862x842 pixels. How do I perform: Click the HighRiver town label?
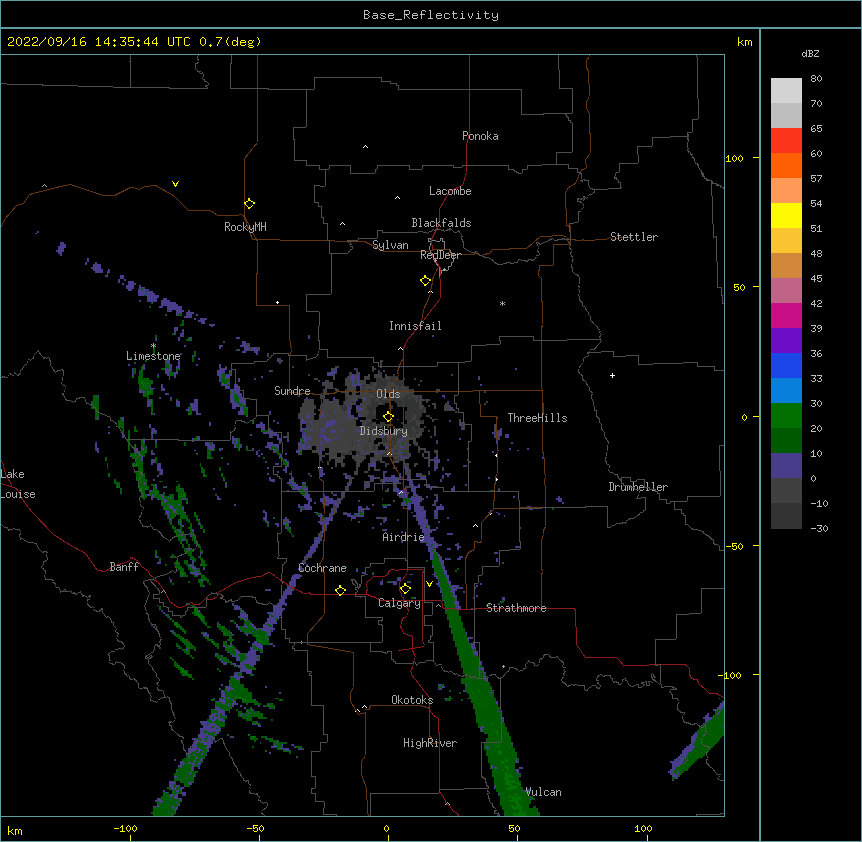(x=430, y=743)
